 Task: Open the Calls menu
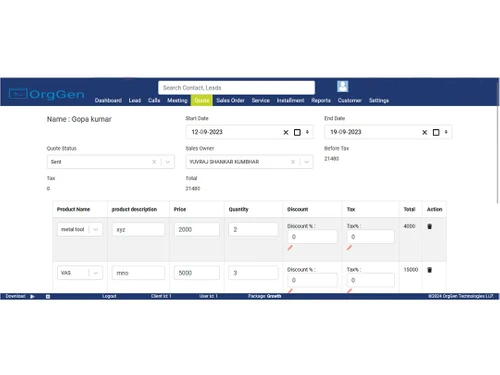(x=154, y=100)
